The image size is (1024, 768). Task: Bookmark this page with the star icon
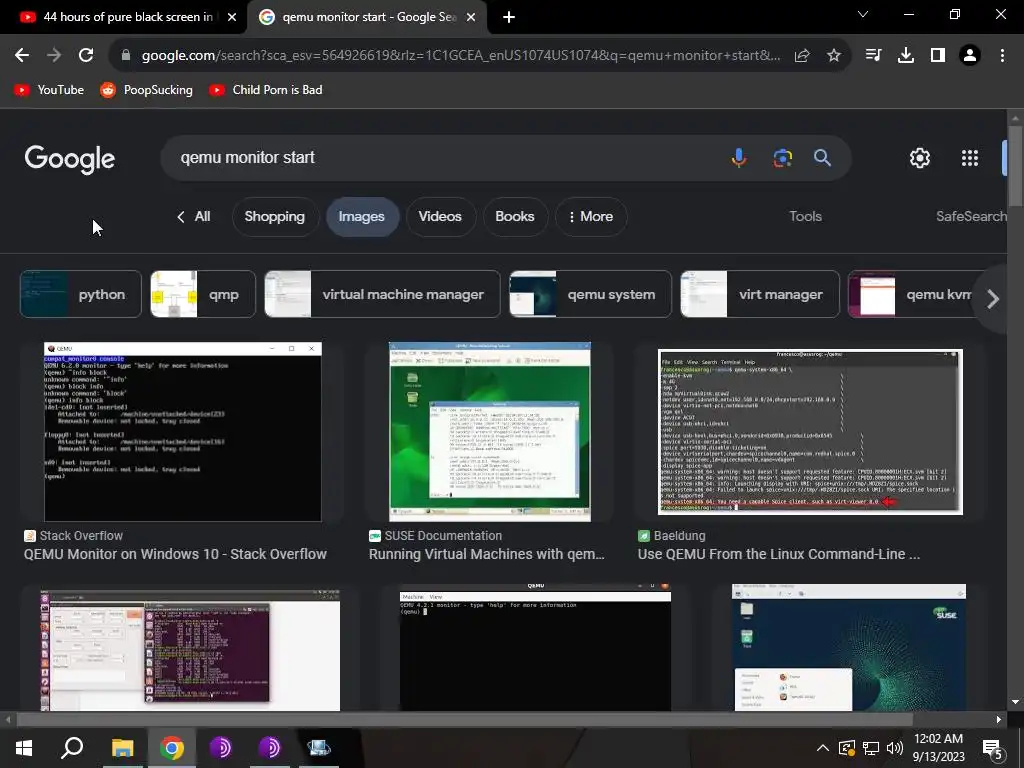coord(834,56)
